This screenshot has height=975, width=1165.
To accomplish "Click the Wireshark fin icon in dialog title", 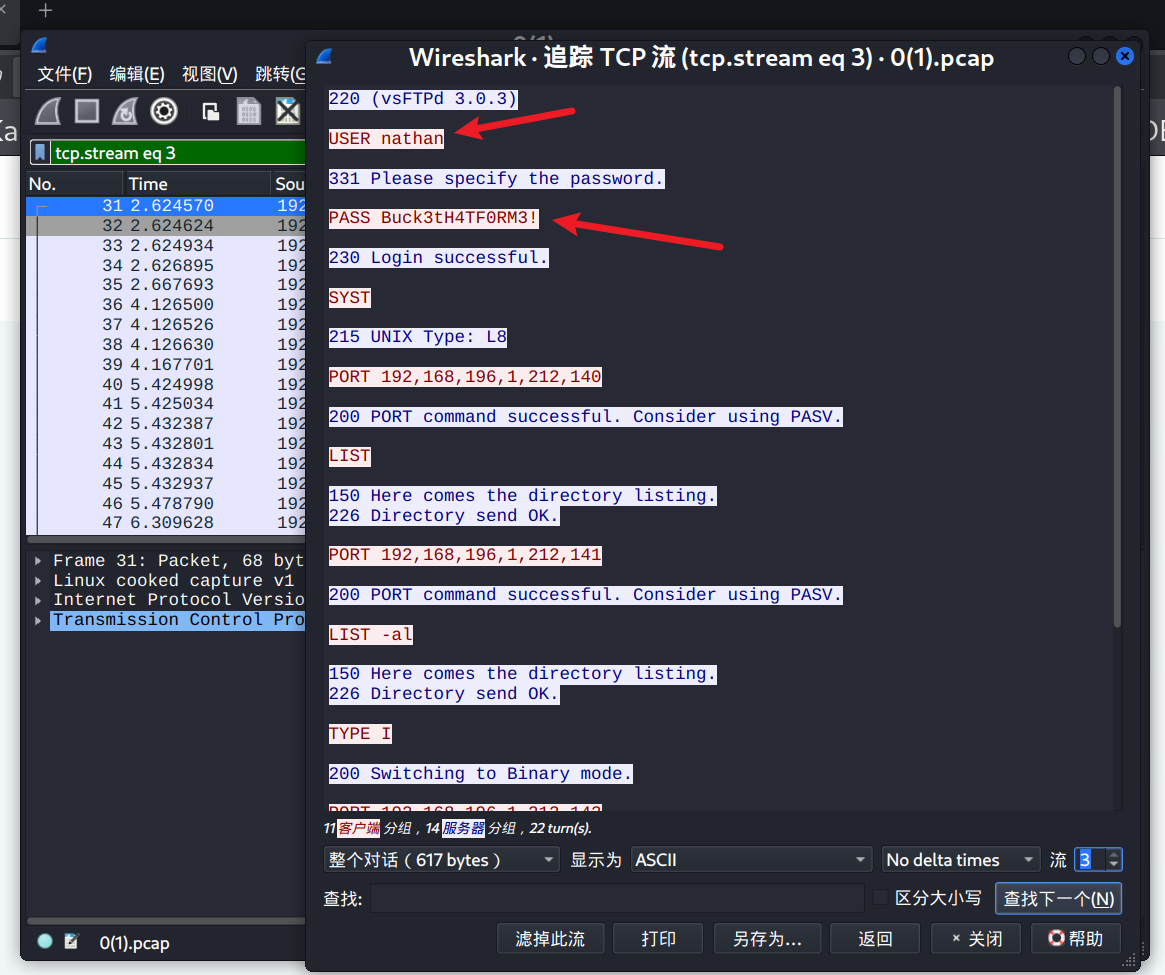I will (325, 56).
